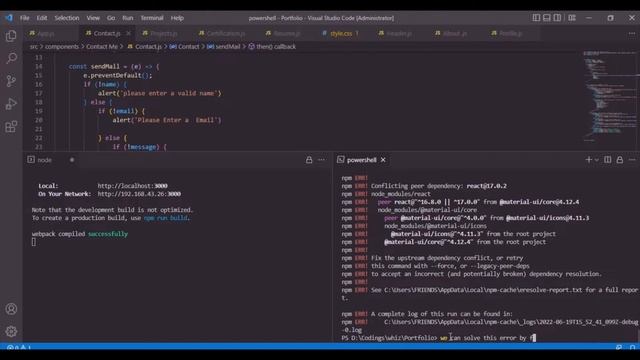Open the File menu

[24, 18]
